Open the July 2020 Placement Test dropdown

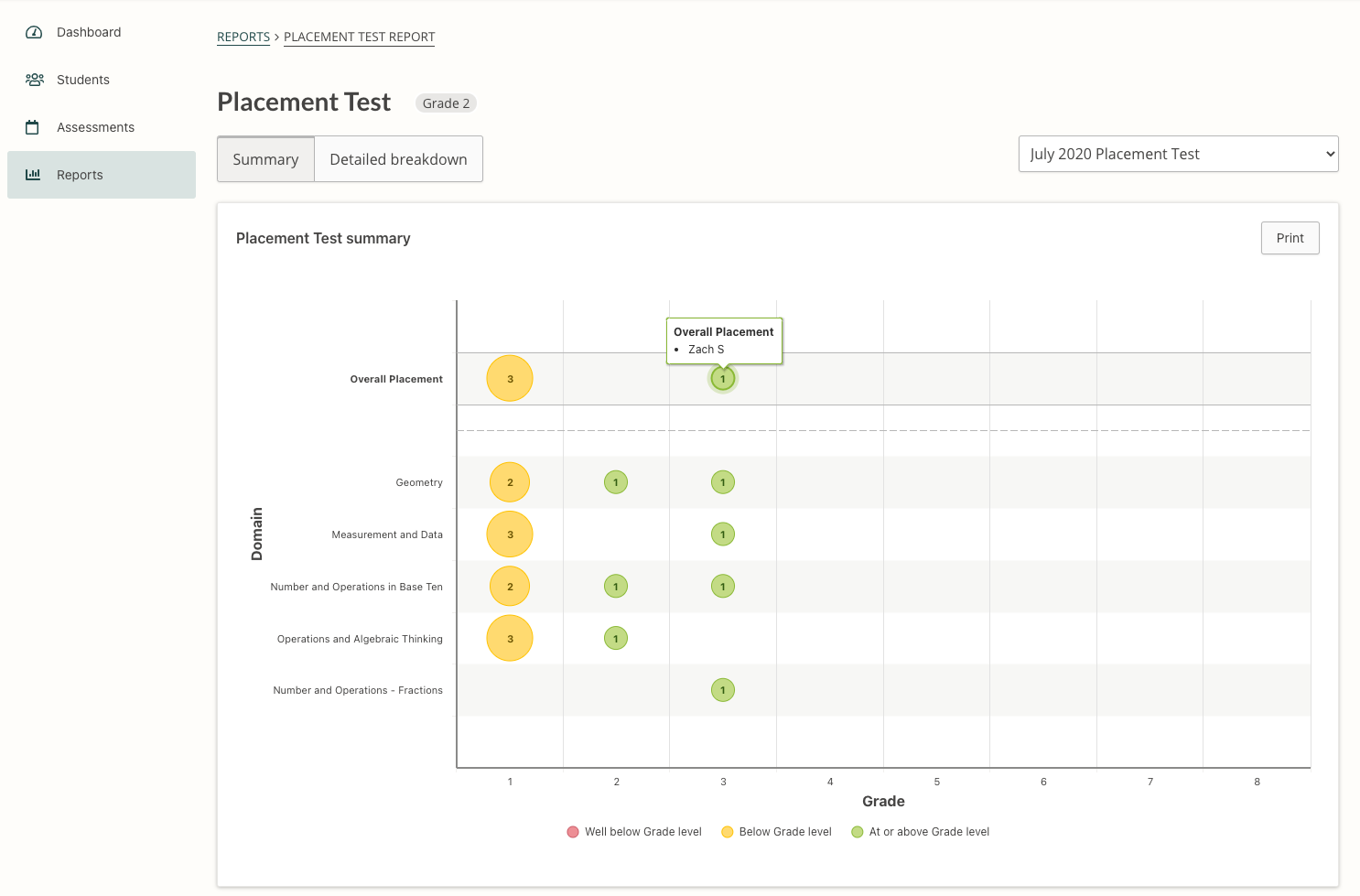[x=1178, y=153]
